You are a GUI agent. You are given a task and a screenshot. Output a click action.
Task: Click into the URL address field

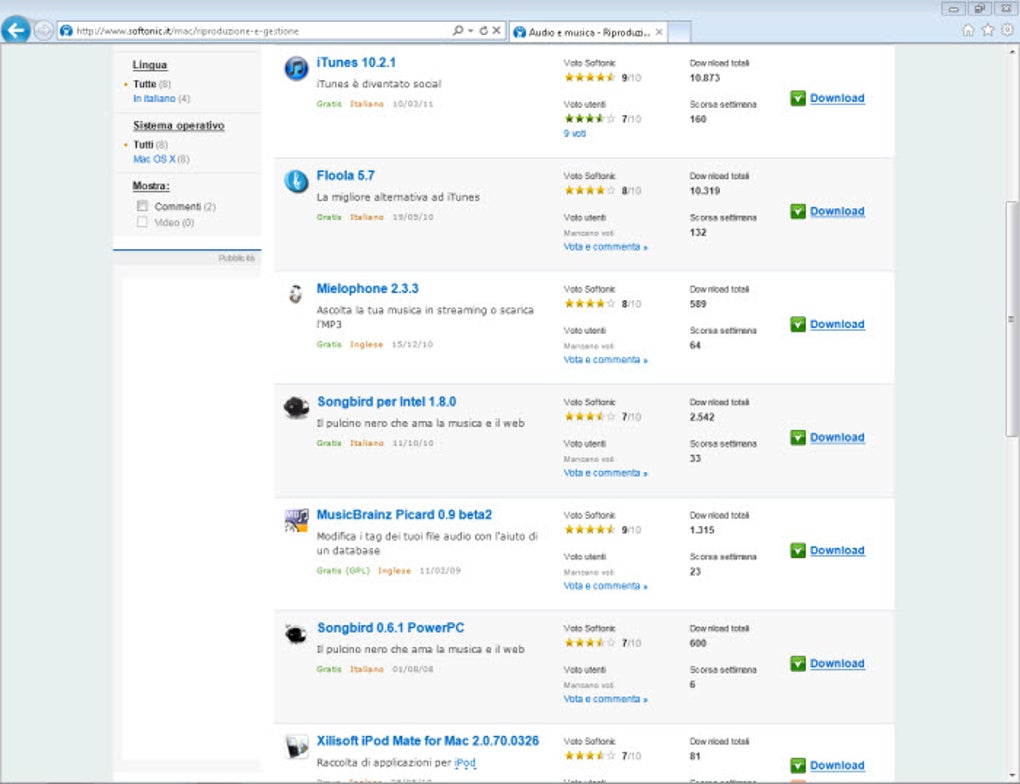260,31
